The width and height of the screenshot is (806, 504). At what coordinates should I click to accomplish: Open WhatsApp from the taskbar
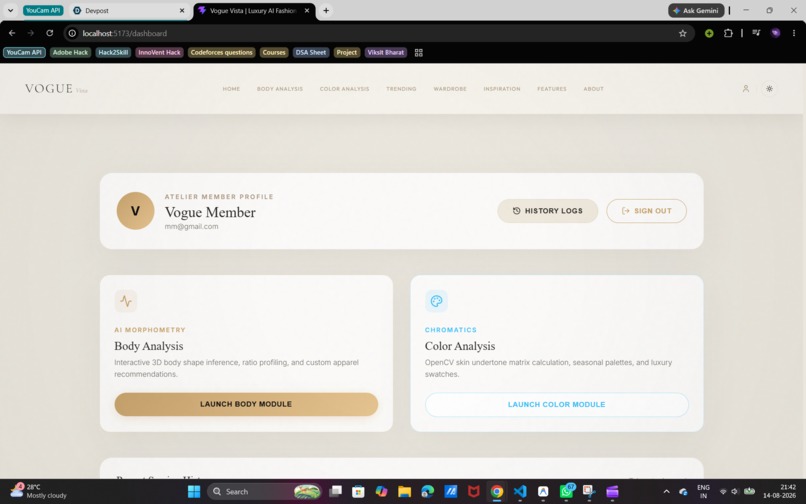pyautogui.click(x=566, y=492)
